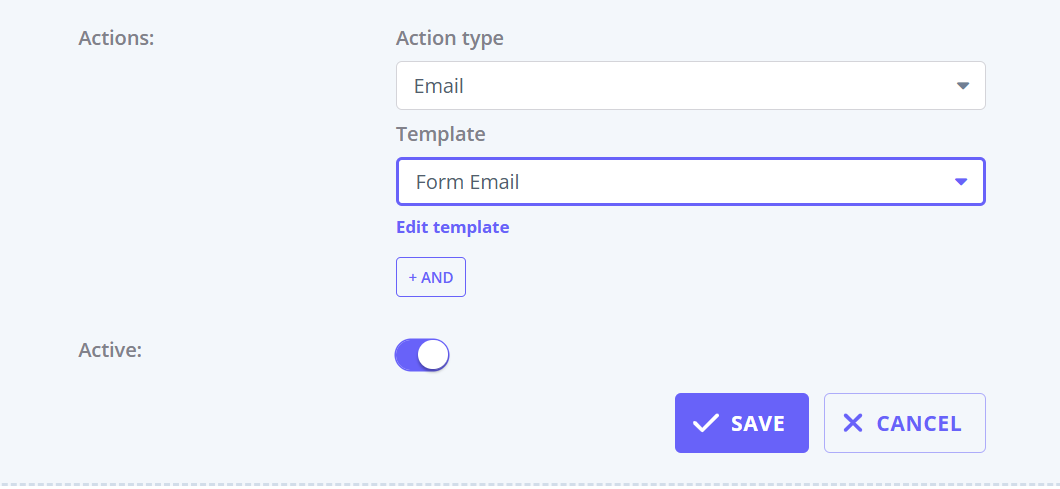Click the checkmark icon on Save

706,423
